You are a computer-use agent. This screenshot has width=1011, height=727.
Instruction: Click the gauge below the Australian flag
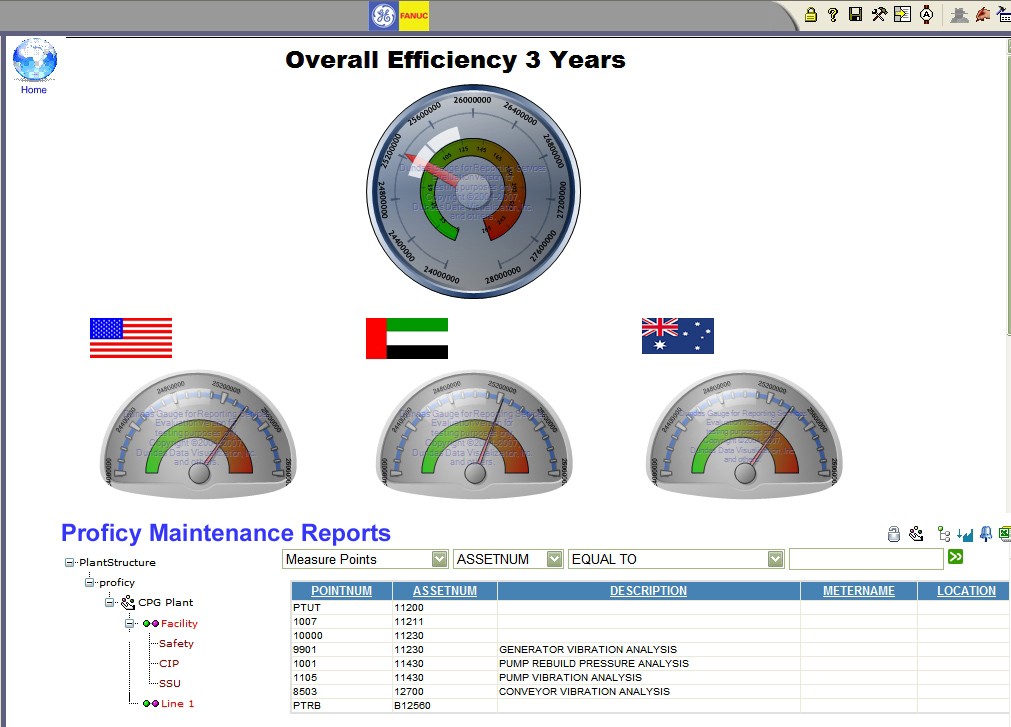tap(745, 434)
